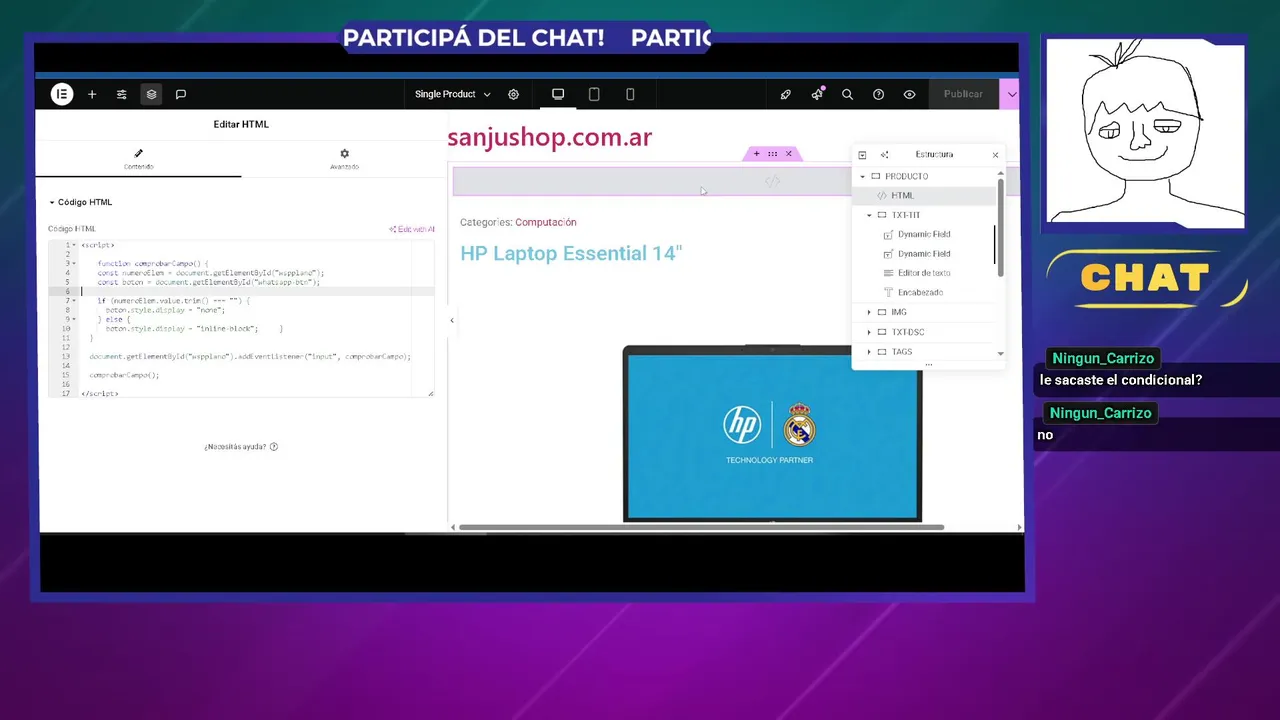This screenshot has width=1280, height=720.
Task: Close the Estructura panel
Action: coord(995,155)
